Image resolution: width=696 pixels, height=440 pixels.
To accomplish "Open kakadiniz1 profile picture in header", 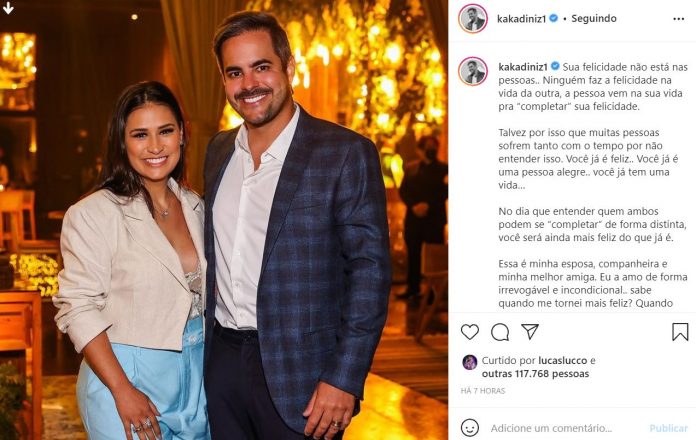I will (x=473, y=19).
